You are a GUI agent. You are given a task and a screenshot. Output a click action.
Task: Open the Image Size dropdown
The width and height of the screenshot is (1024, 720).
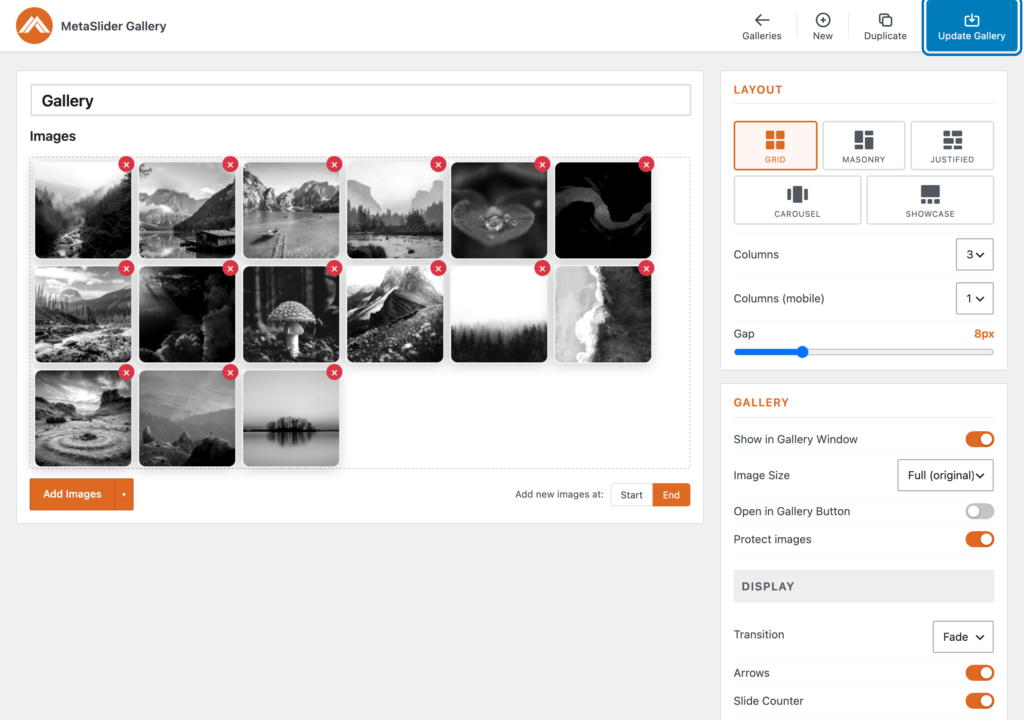(945, 475)
